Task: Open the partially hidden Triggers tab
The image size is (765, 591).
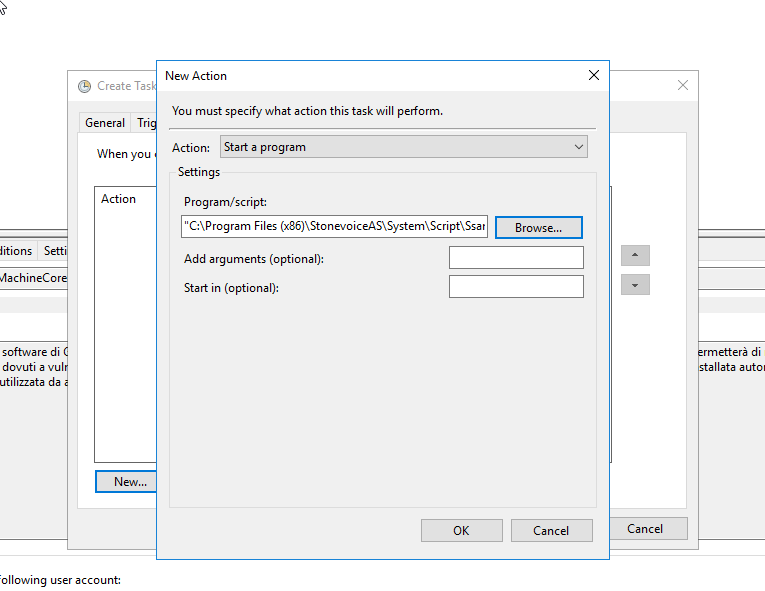Action: 146,123
